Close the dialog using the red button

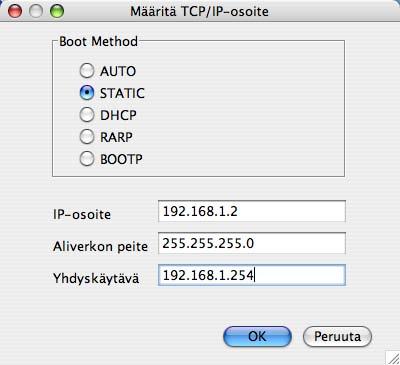tap(15, 11)
